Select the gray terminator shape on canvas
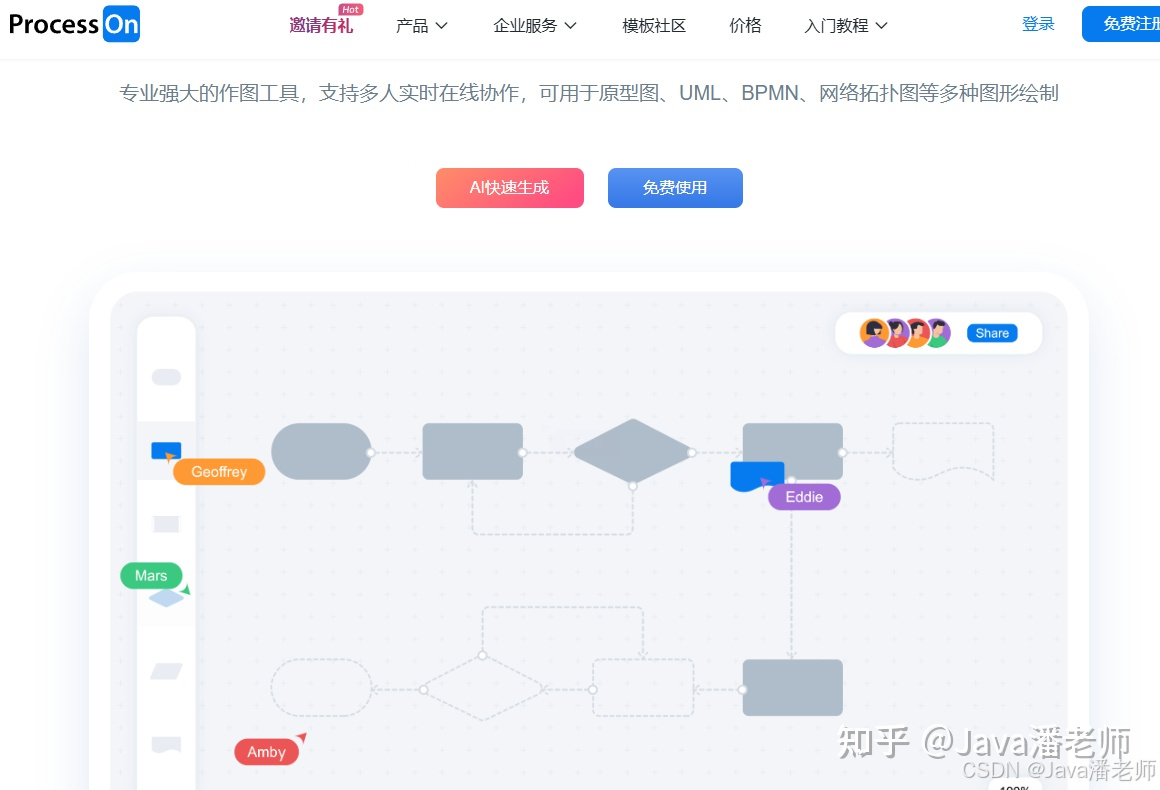 point(321,451)
